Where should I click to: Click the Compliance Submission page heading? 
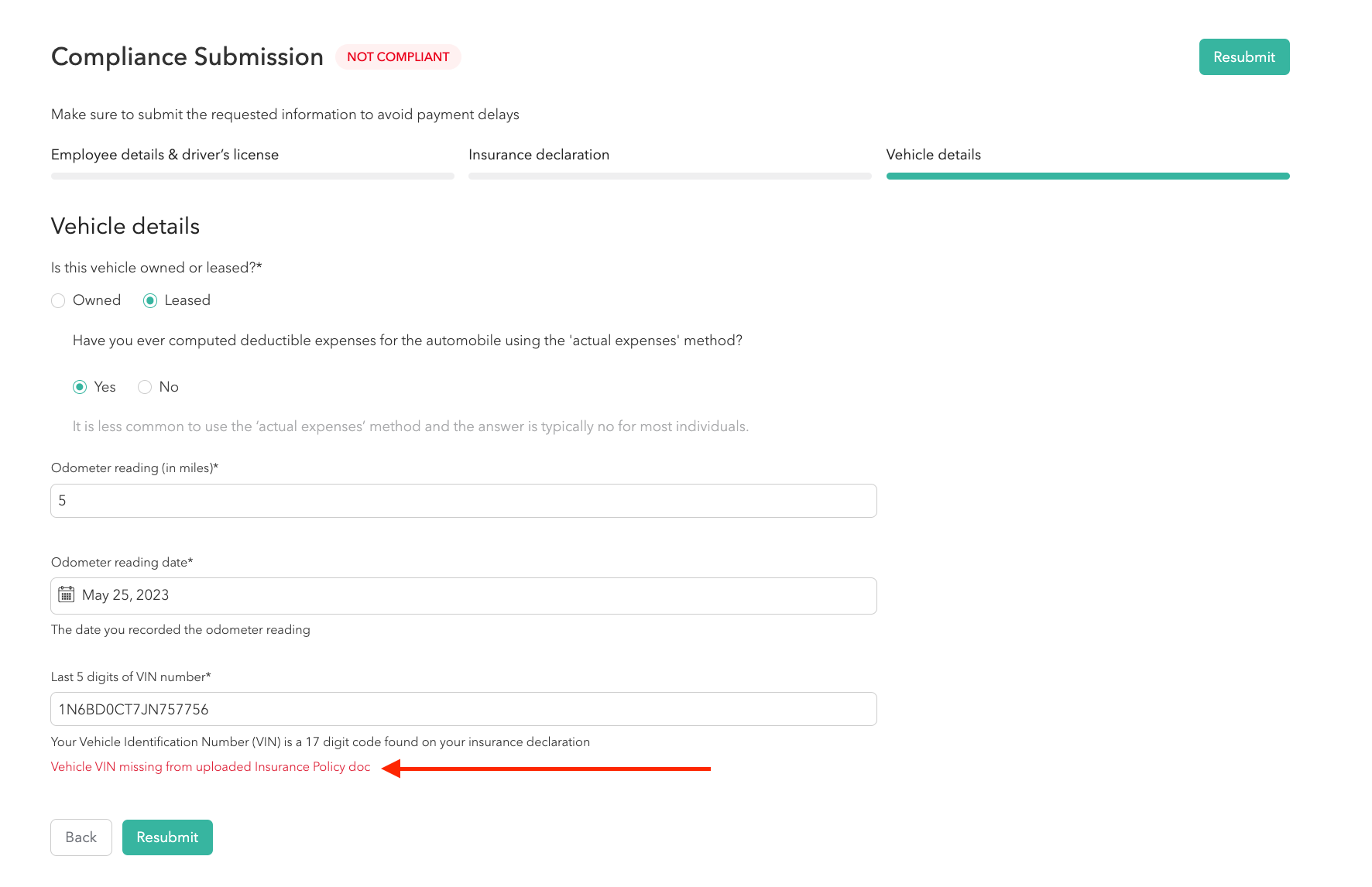point(187,56)
